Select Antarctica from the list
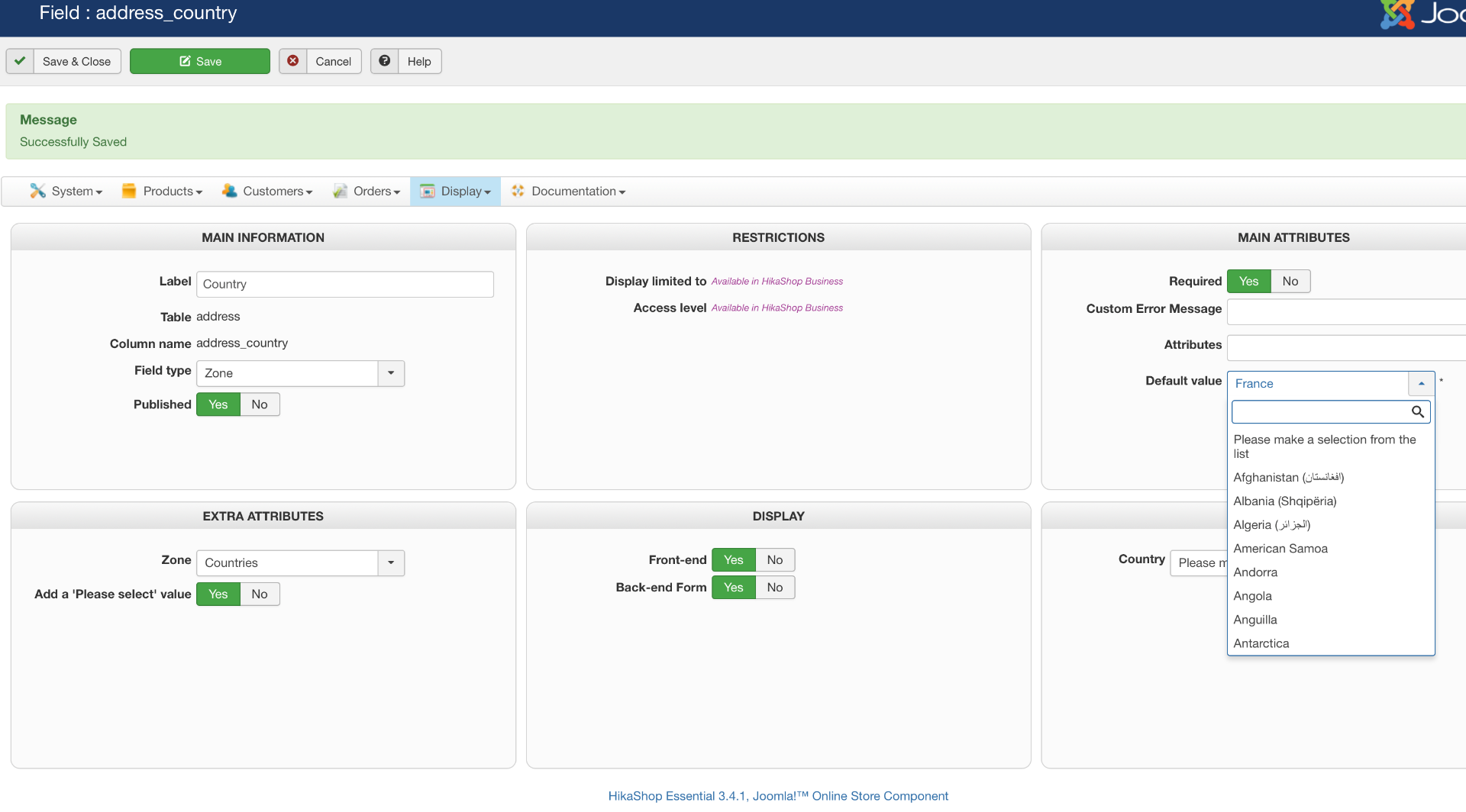Screen dimensions: 1466x812 [x=1331, y=643]
